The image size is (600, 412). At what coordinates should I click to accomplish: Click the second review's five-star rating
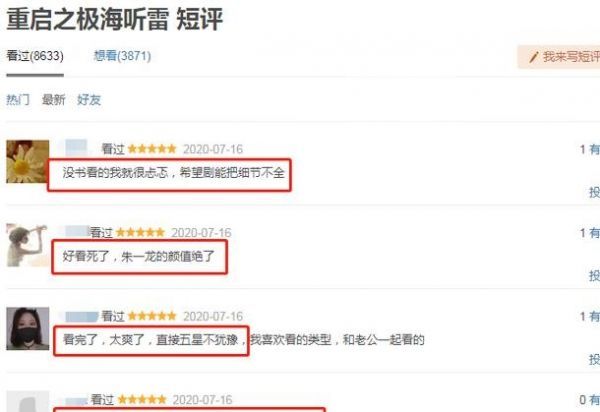click(140, 232)
